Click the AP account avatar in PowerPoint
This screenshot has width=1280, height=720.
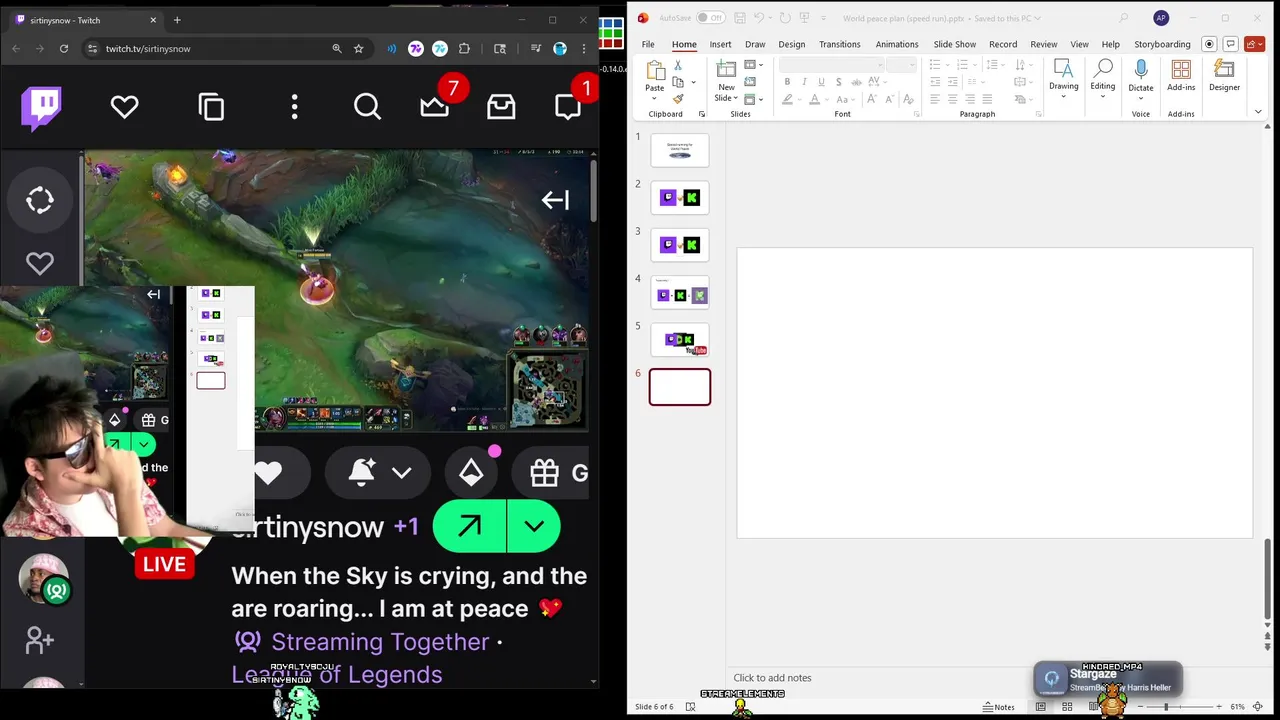pyautogui.click(x=1161, y=18)
